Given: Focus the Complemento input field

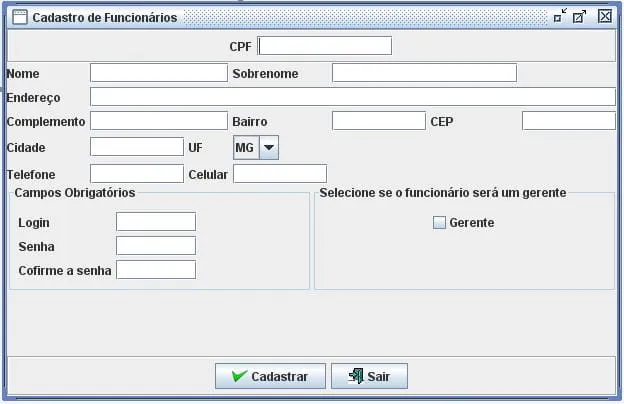Looking at the screenshot, I should tap(159, 121).
